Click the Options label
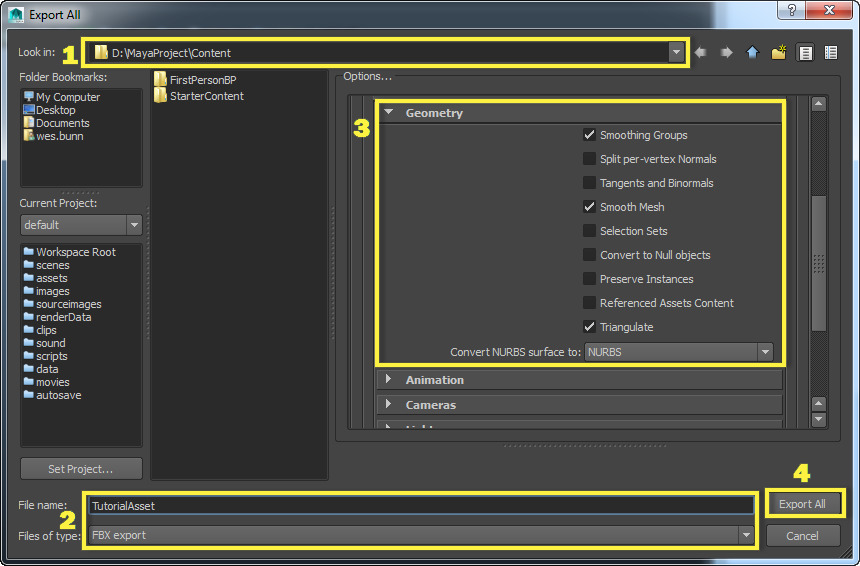This screenshot has height=566, width=860. 367,76
